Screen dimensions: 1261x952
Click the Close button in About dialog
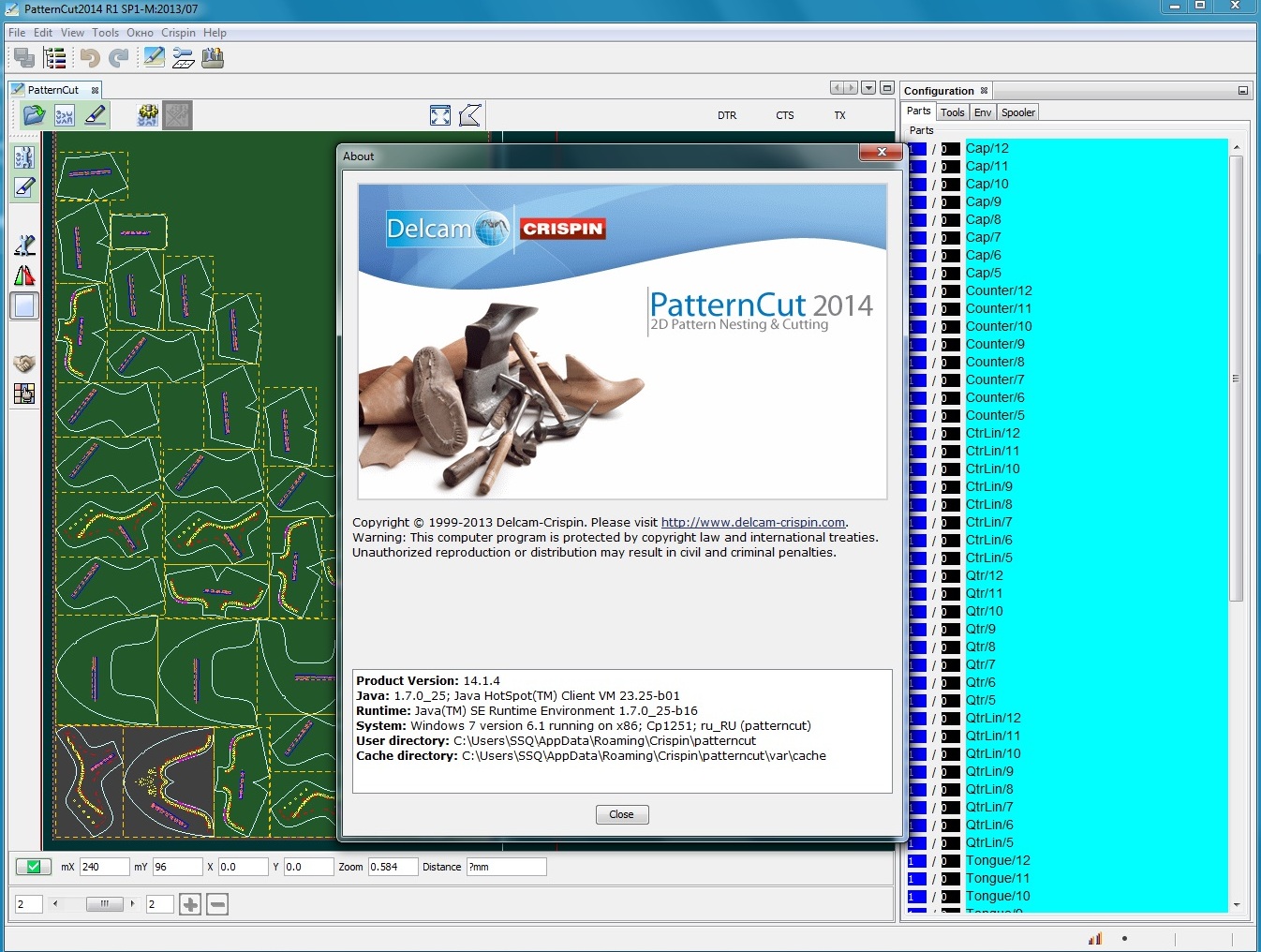click(x=622, y=814)
